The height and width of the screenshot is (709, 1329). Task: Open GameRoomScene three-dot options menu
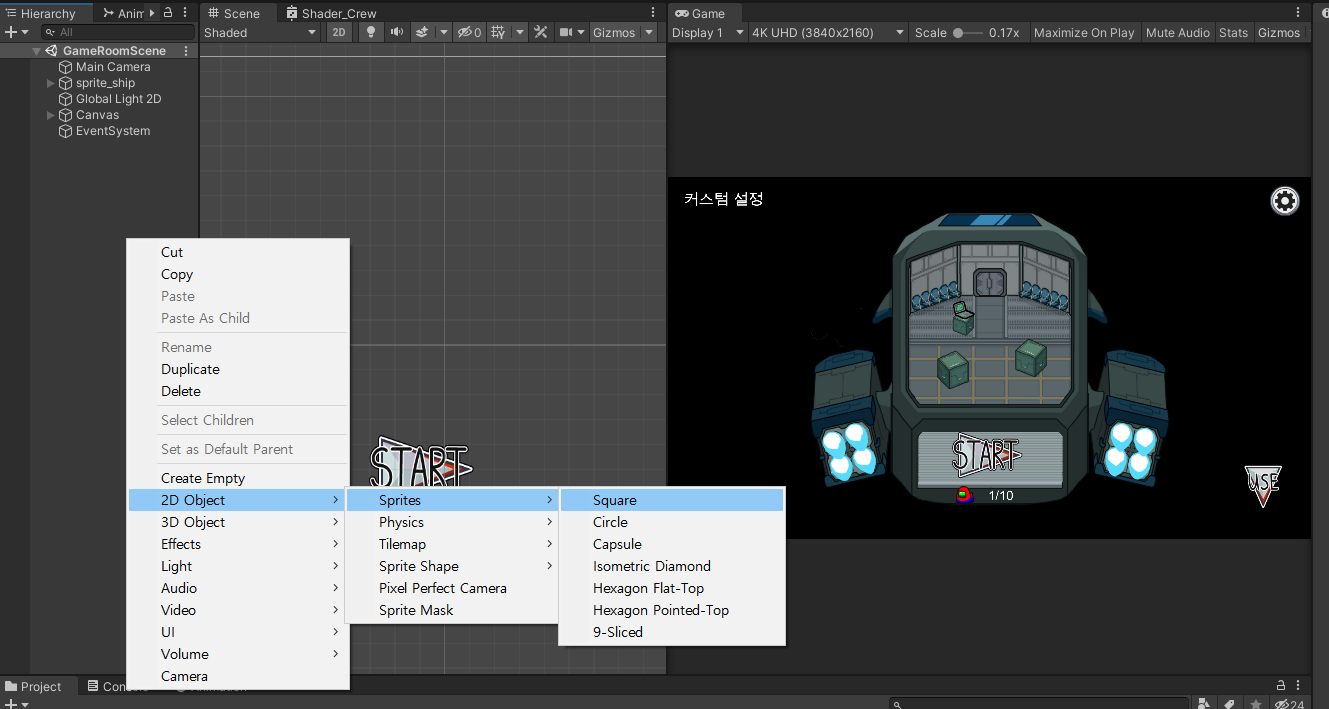[187, 51]
